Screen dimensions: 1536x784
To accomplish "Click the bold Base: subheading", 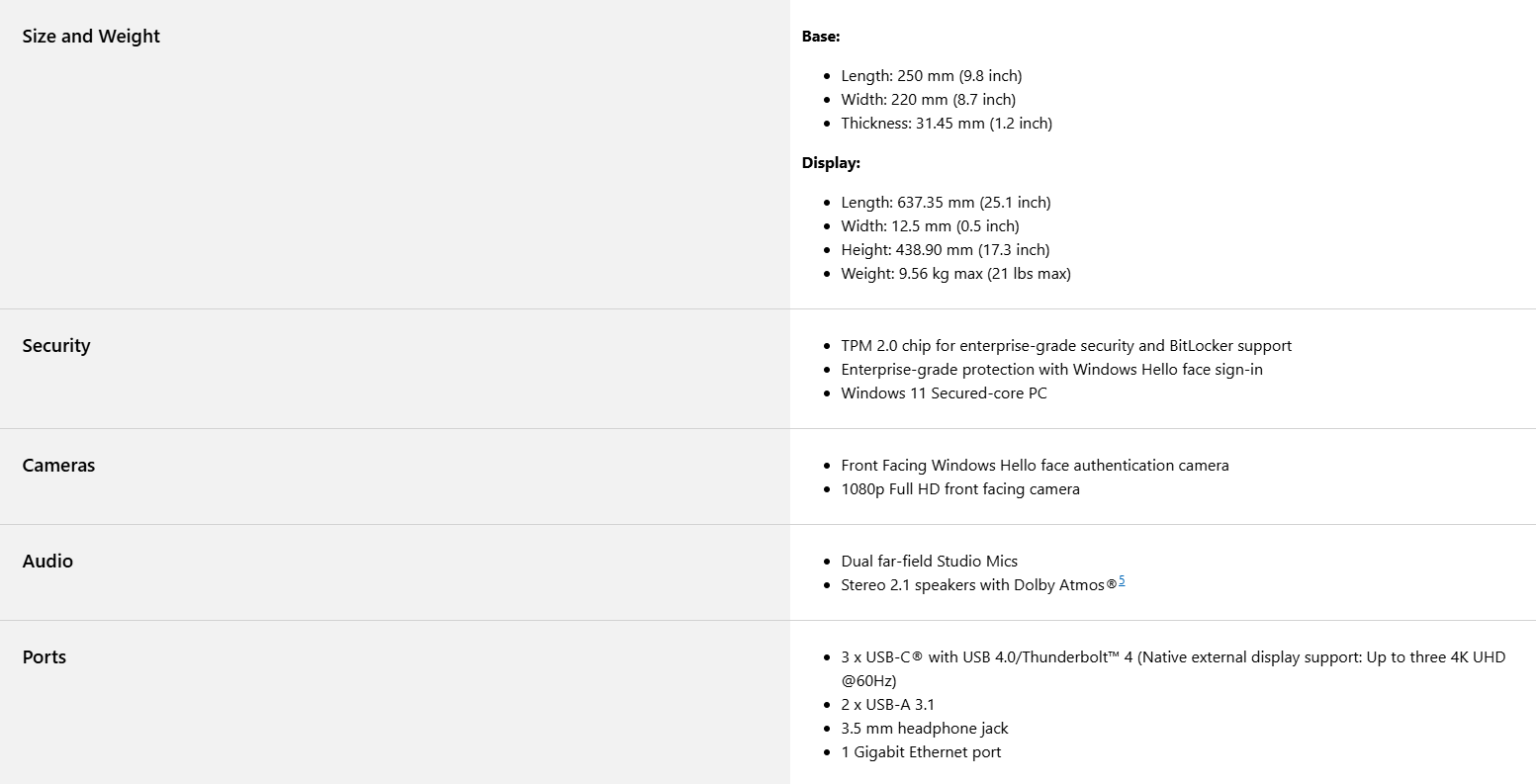I will tap(821, 37).
